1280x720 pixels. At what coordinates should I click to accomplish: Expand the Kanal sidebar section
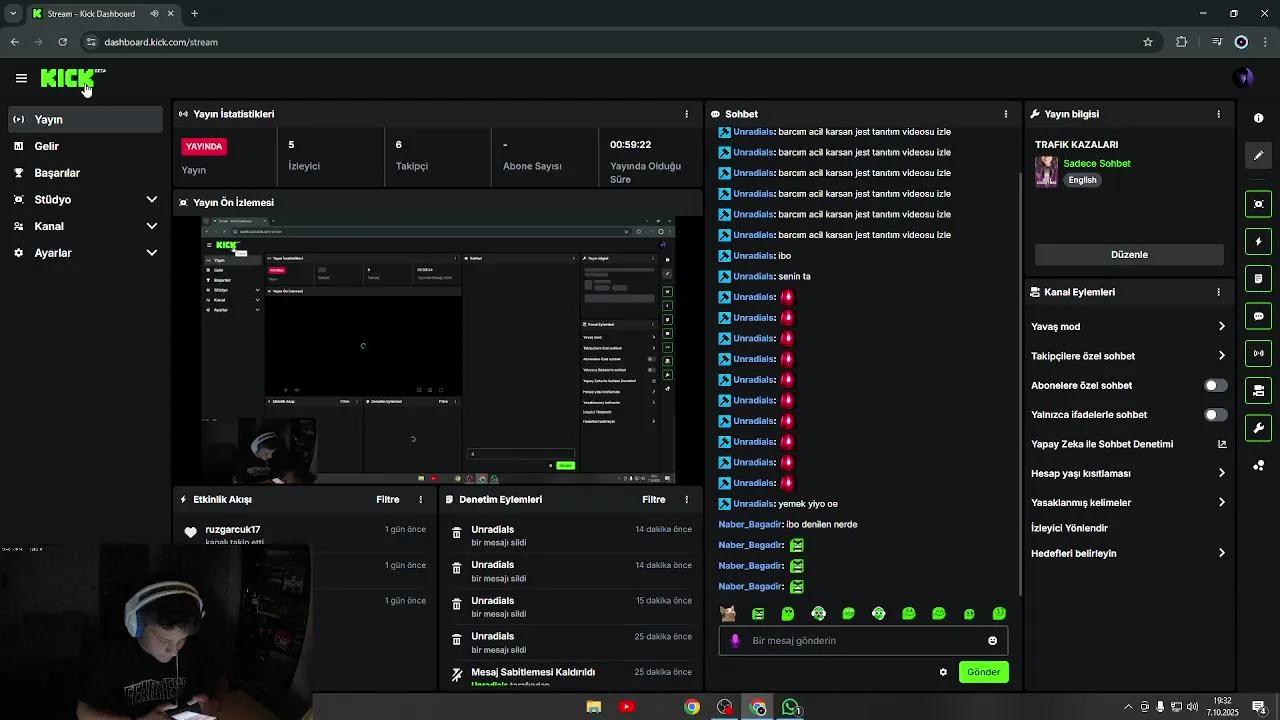point(152,226)
